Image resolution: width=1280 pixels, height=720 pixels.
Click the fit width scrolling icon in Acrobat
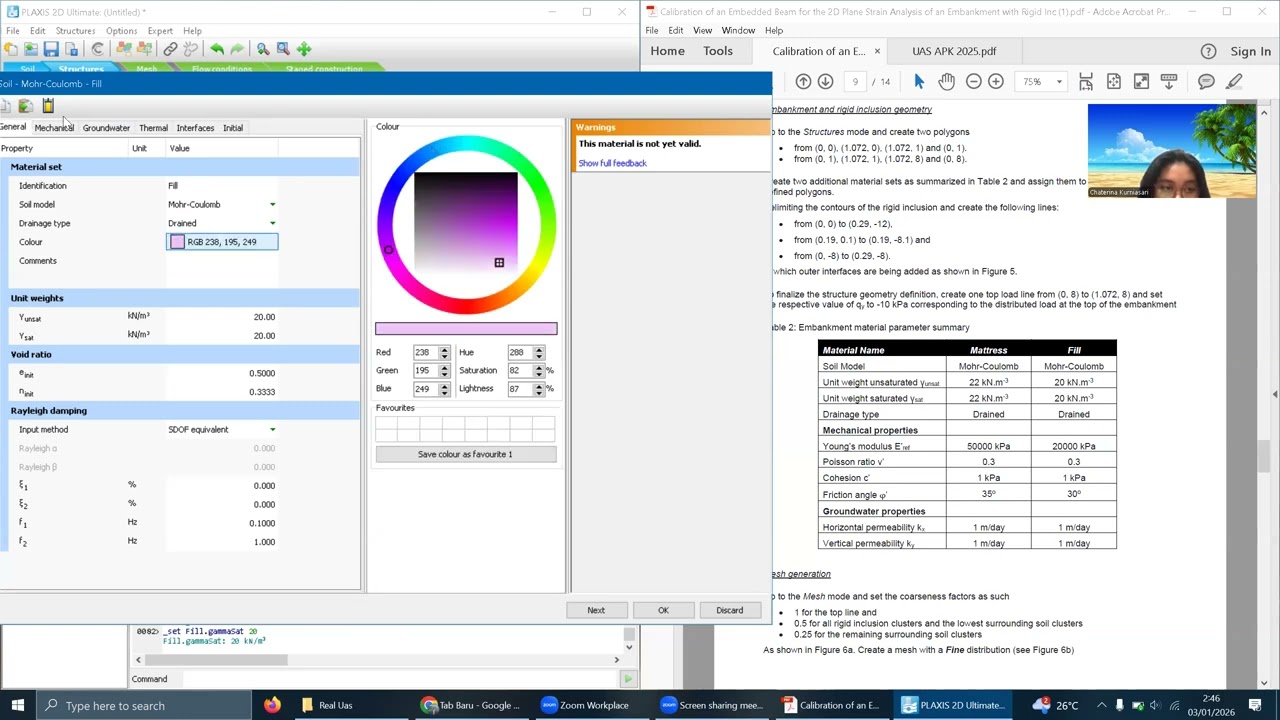click(x=1086, y=81)
